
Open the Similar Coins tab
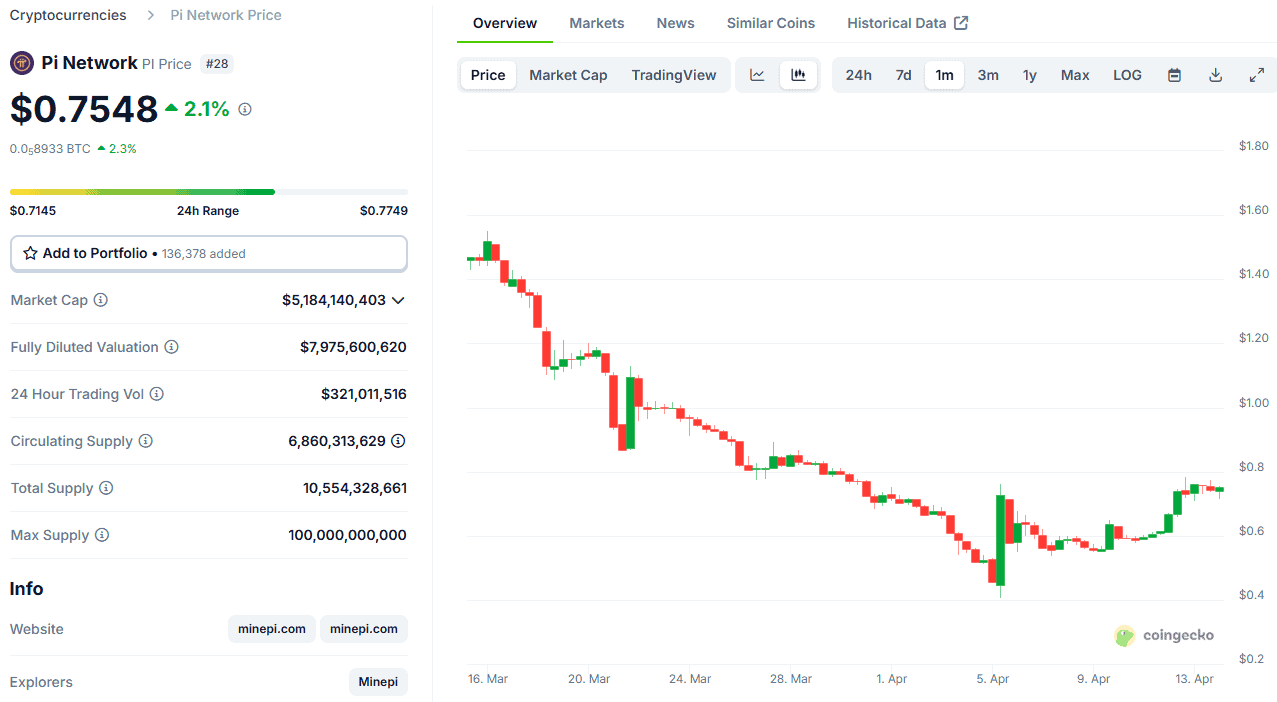[771, 23]
